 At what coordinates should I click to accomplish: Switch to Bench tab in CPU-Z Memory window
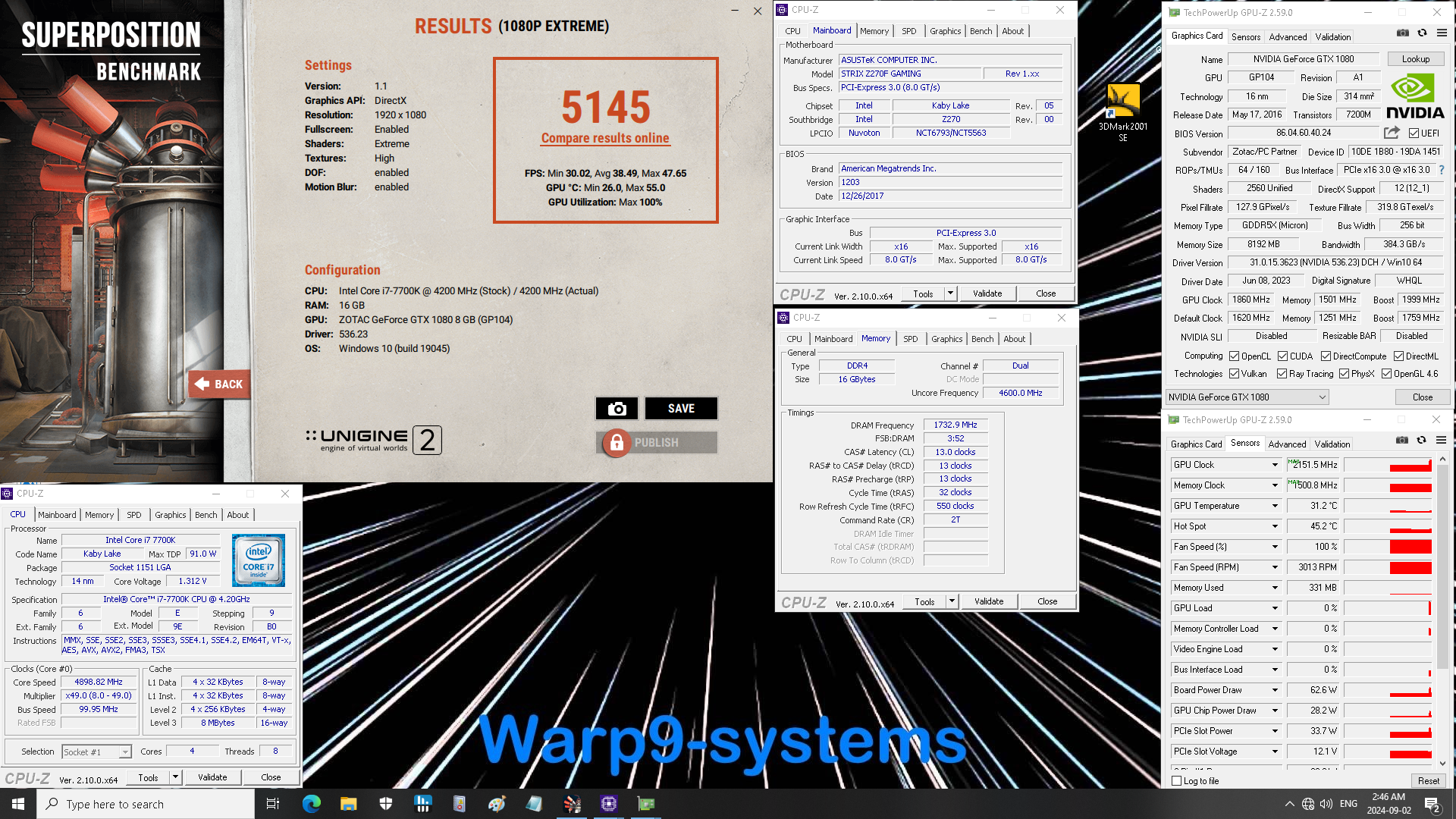point(982,339)
